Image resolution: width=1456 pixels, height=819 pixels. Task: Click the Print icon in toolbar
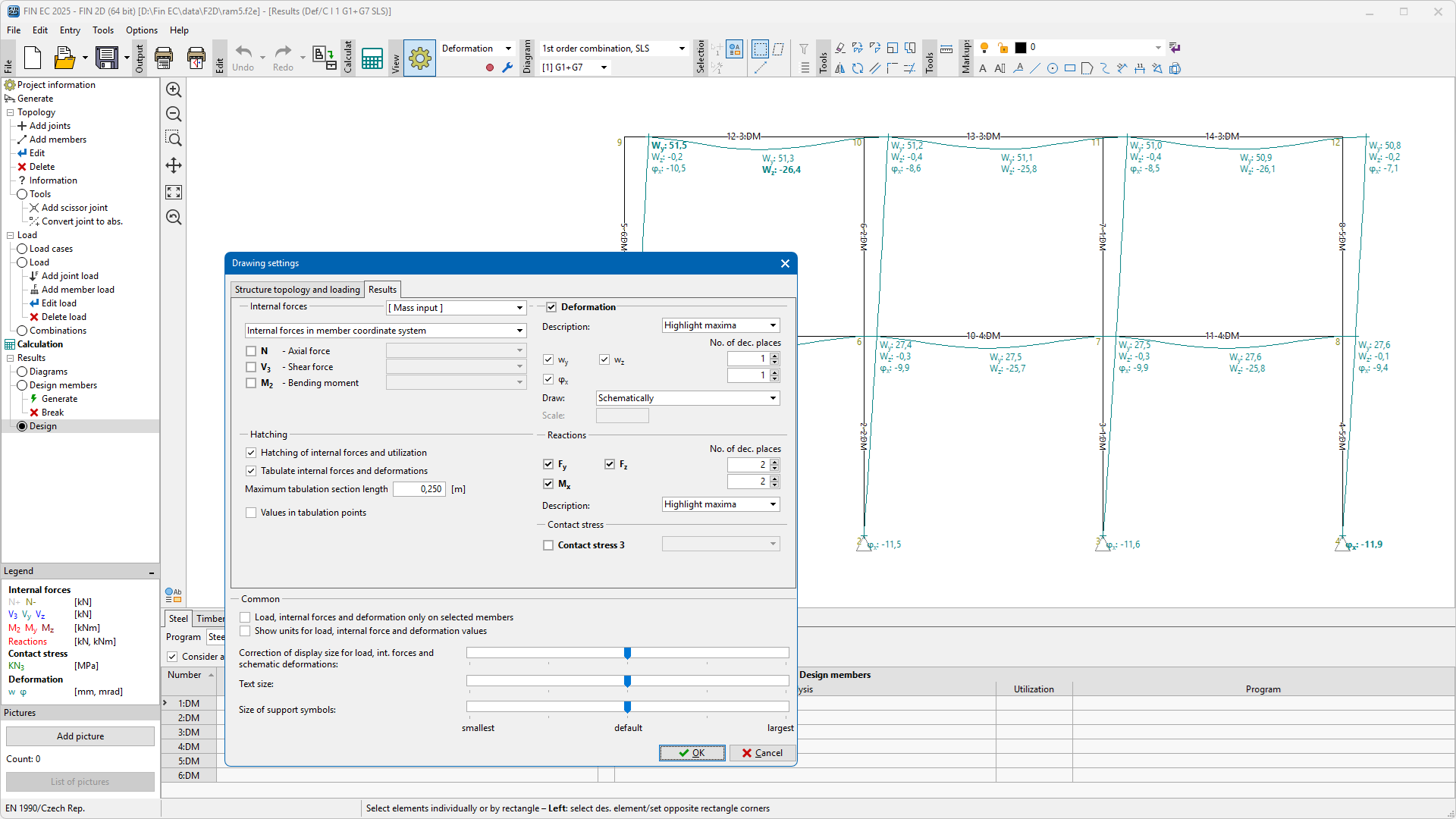pyautogui.click(x=164, y=58)
